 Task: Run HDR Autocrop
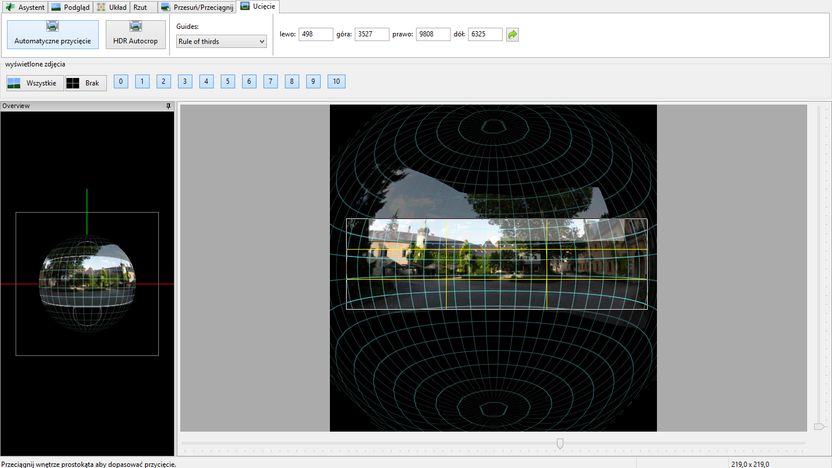tap(135, 34)
